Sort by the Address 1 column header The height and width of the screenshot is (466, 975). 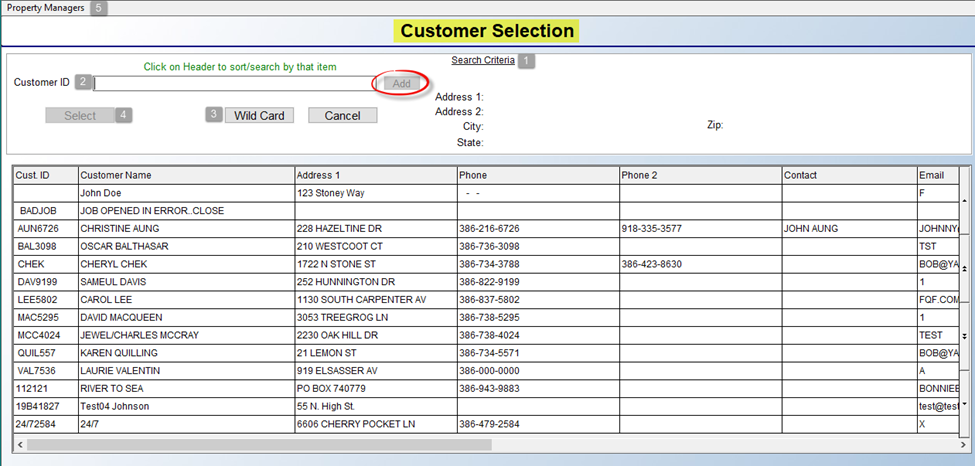[375, 175]
